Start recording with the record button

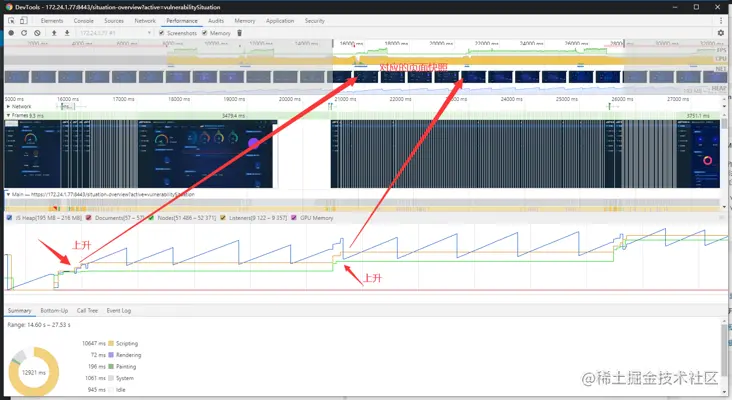coord(11,33)
